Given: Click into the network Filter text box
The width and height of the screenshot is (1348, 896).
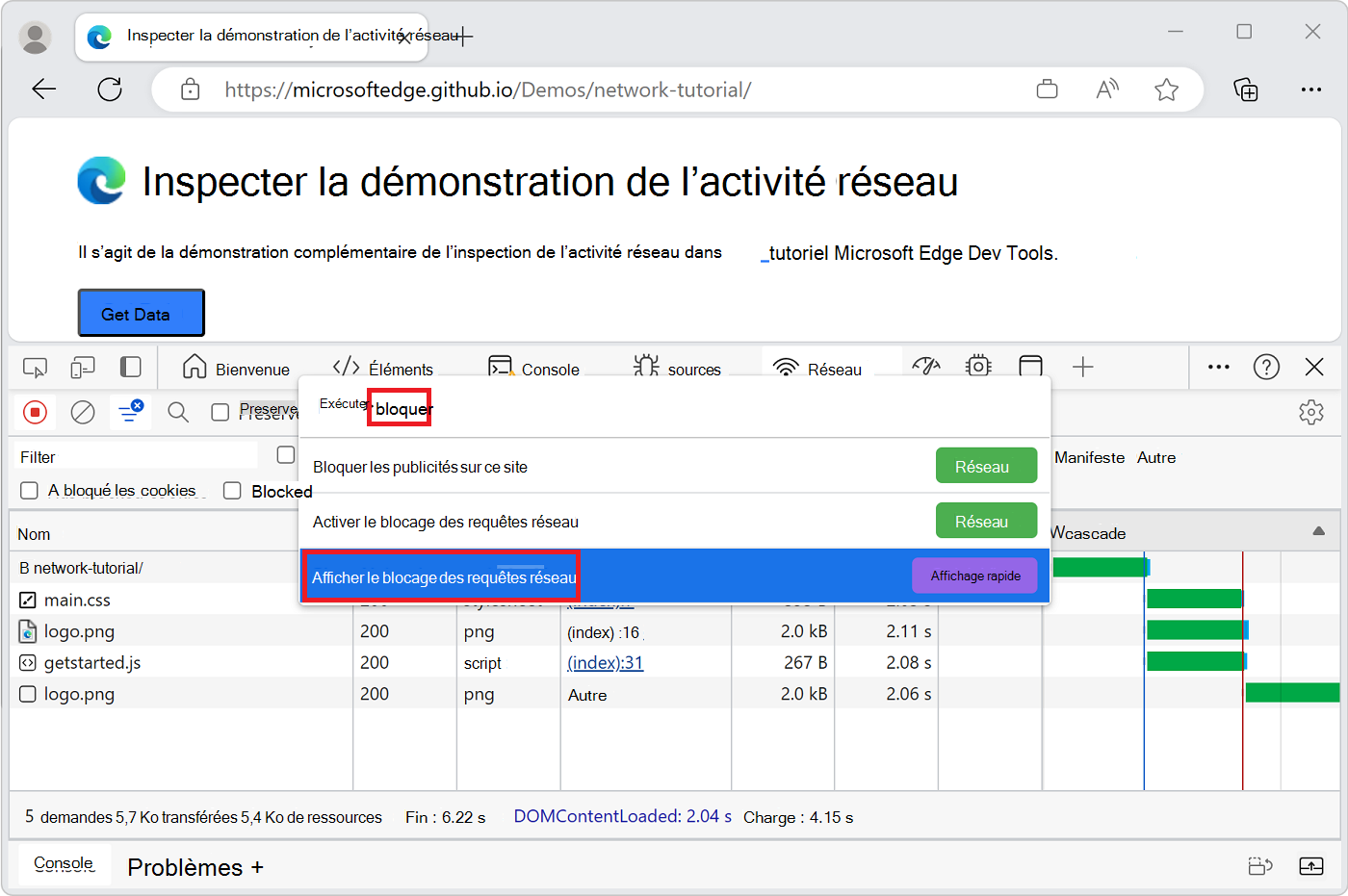Looking at the screenshot, I should point(138,456).
